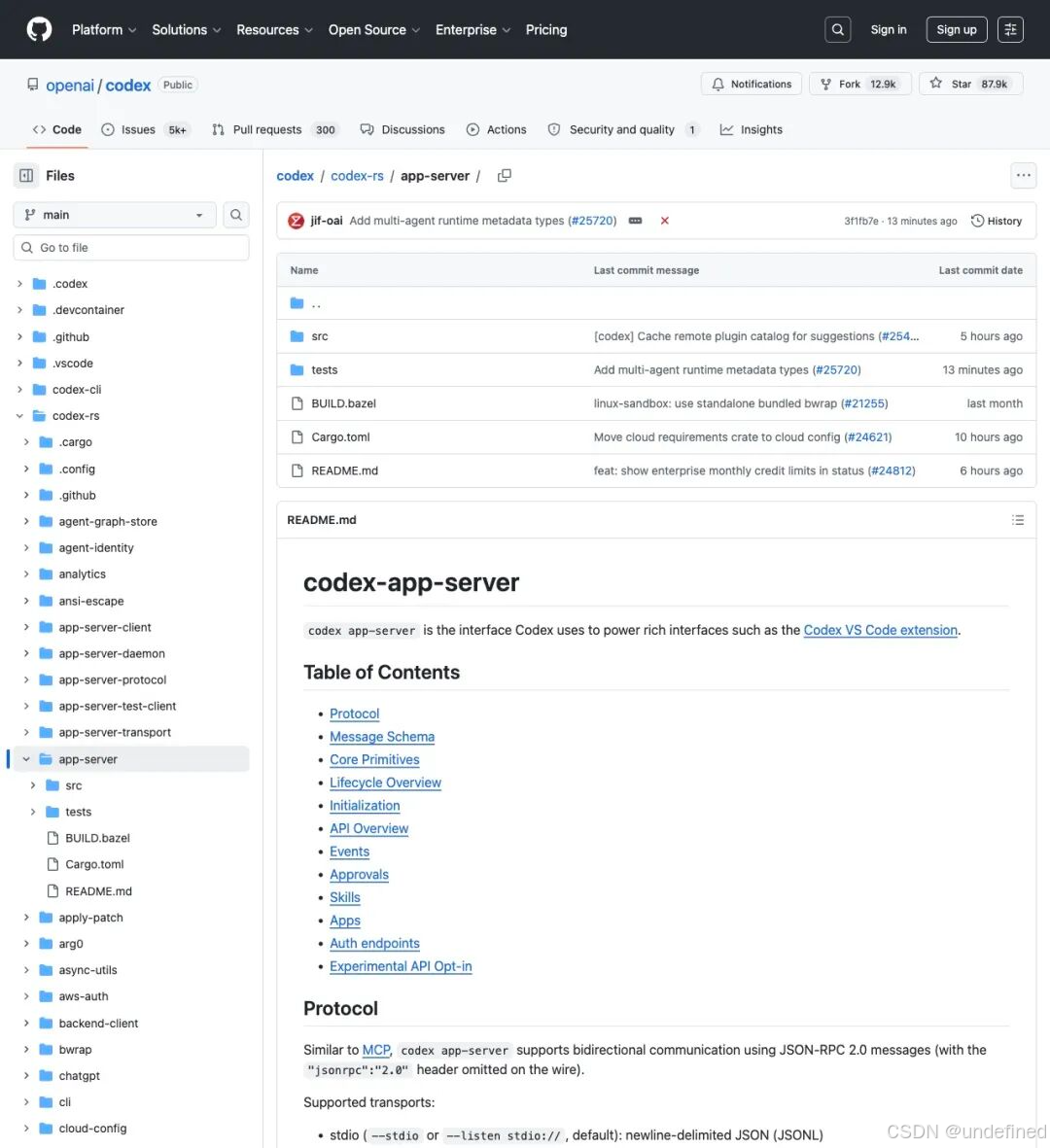
Task: Click the file tree search icon
Action: pos(236,215)
